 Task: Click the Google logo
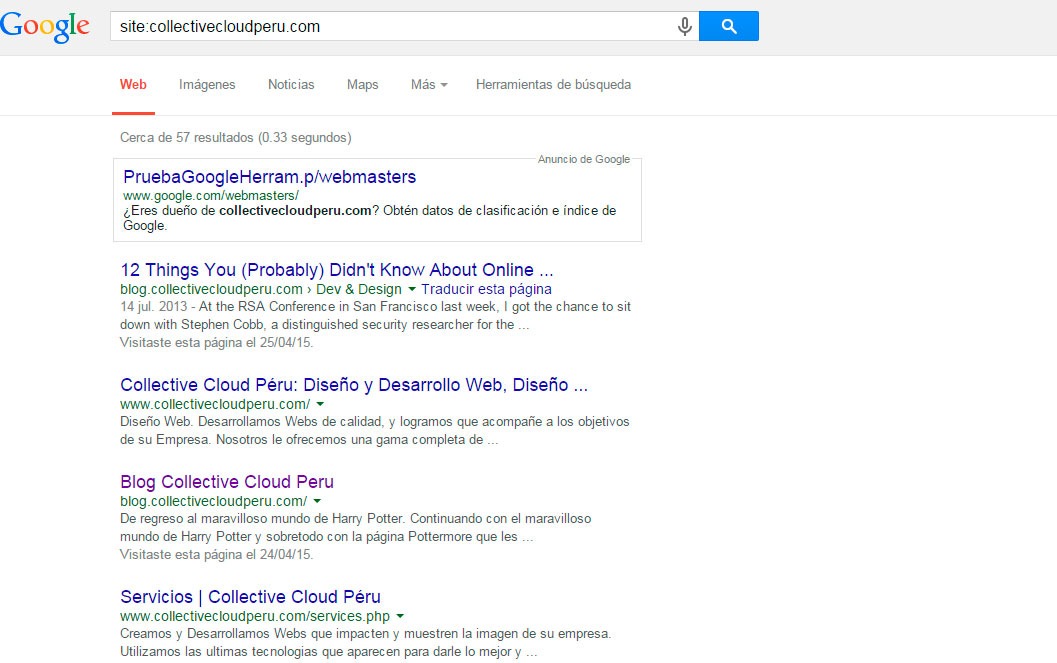(44, 26)
